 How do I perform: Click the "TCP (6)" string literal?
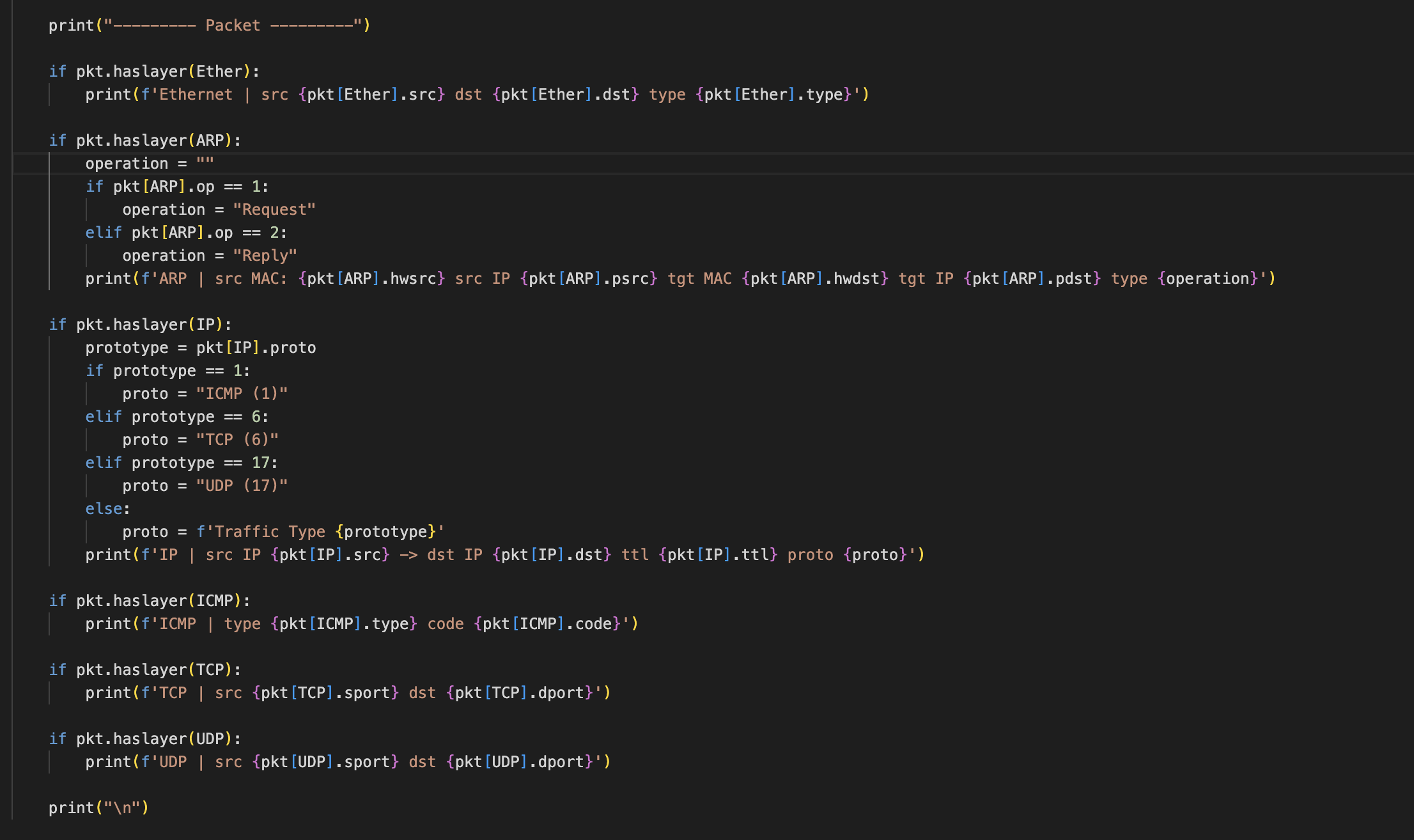point(237,440)
